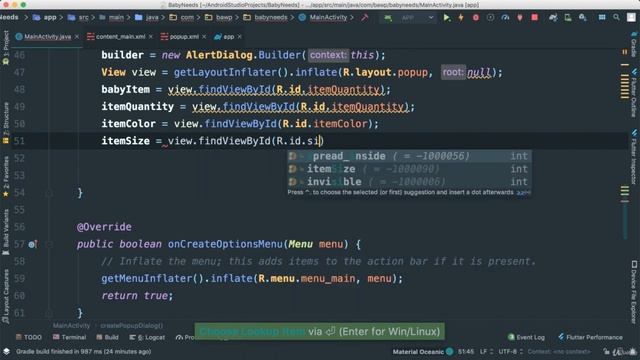Click the Make Project hammer icon
The width and height of the screenshot is (640, 360).
click(364, 18)
